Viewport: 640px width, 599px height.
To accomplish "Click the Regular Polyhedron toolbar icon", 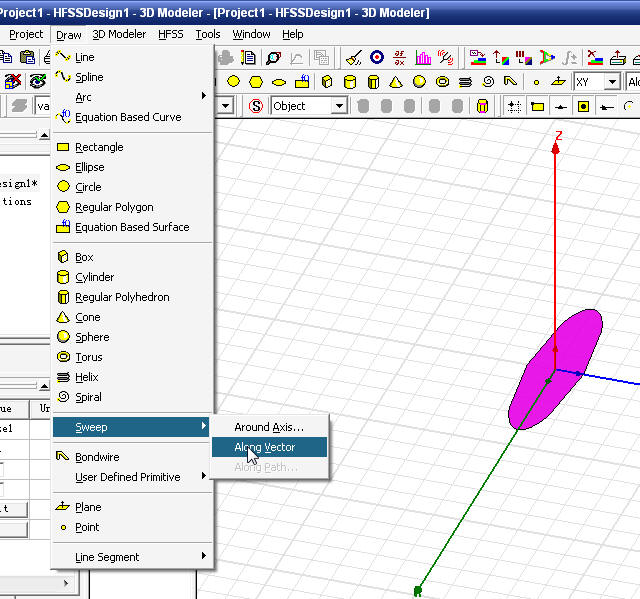I will click(x=373, y=82).
